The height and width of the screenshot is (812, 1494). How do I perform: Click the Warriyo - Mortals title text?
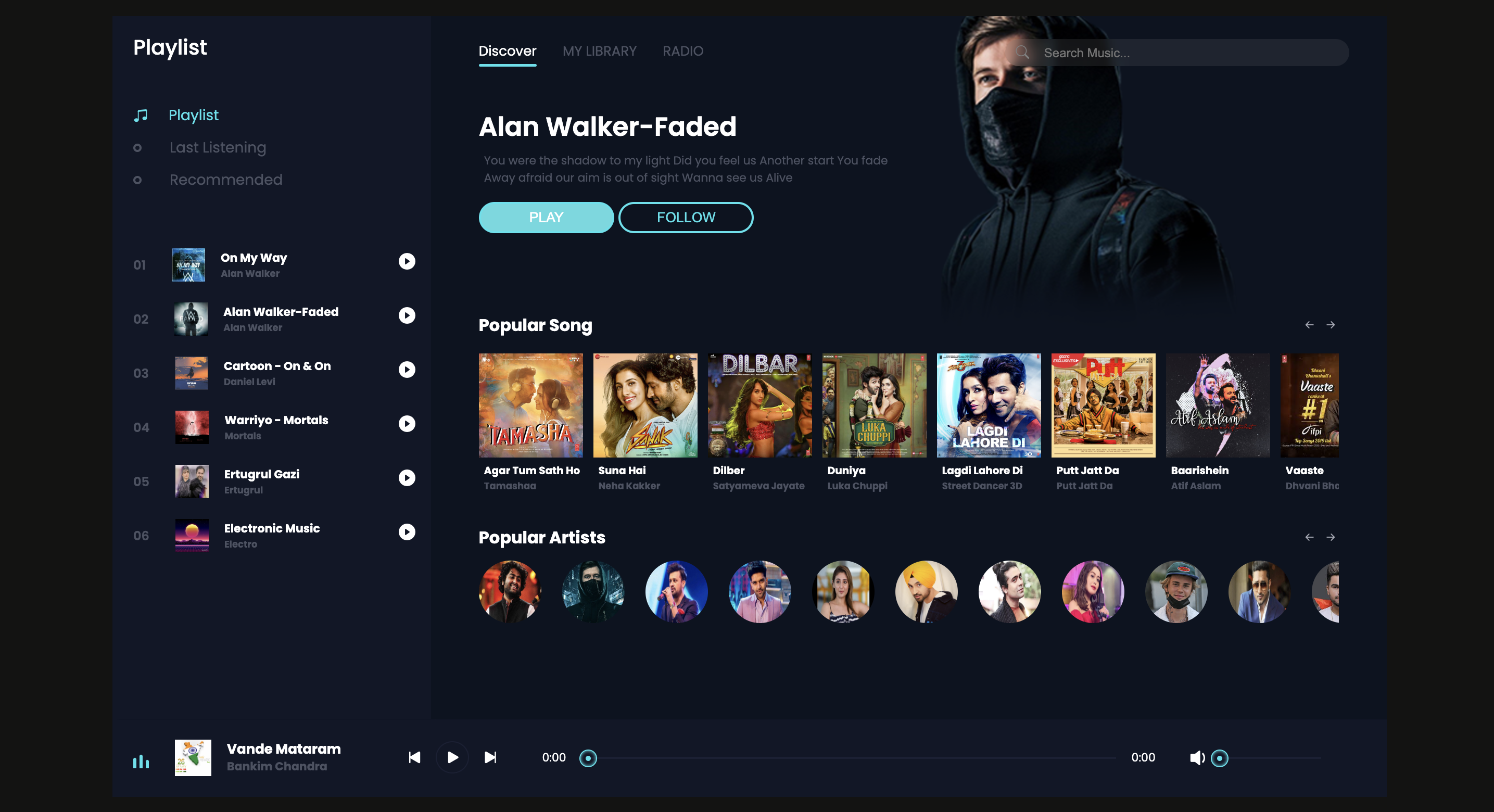coord(276,420)
